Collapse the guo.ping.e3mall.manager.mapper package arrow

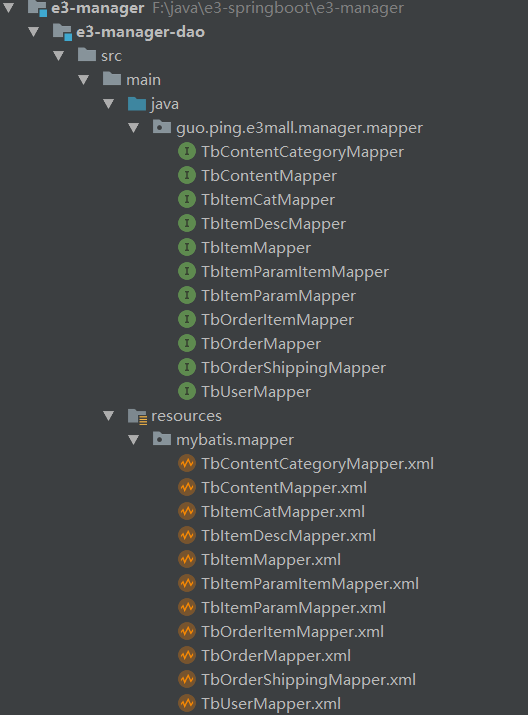point(134,128)
